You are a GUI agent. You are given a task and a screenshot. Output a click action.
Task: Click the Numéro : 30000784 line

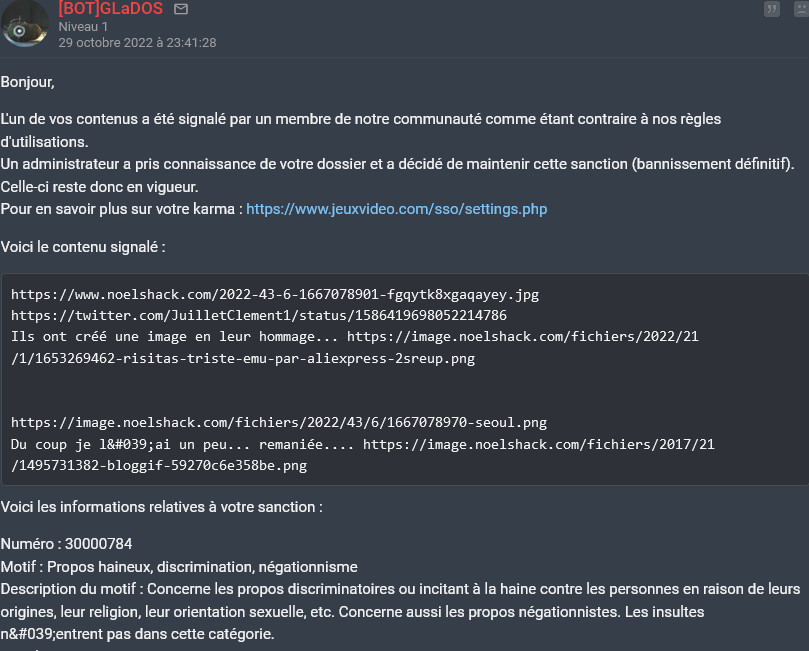pyautogui.click(x=66, y=544)
